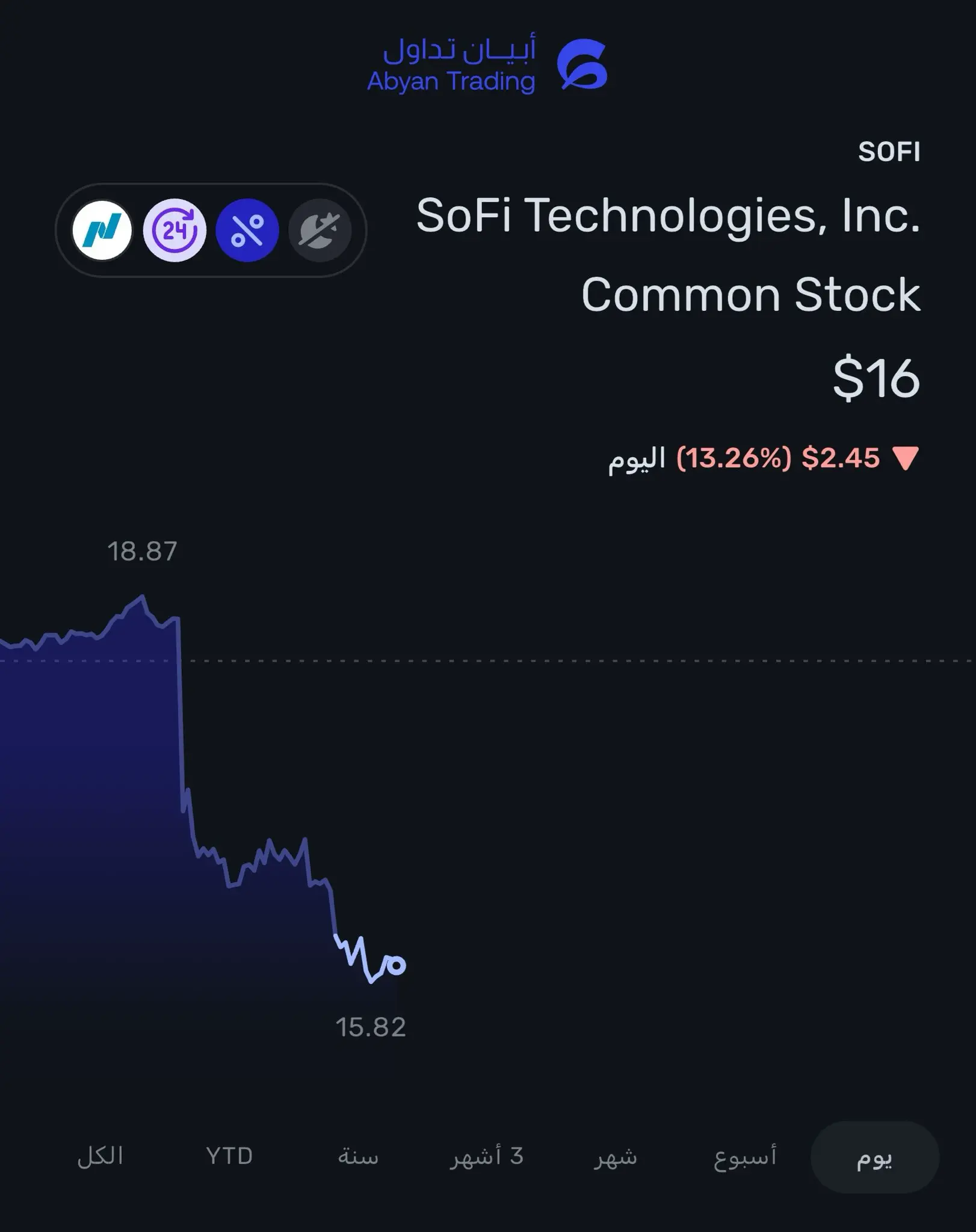
Task: Click the Abyan Trading logo symbol
Action: pyautogui.click(x=582, y=64)
